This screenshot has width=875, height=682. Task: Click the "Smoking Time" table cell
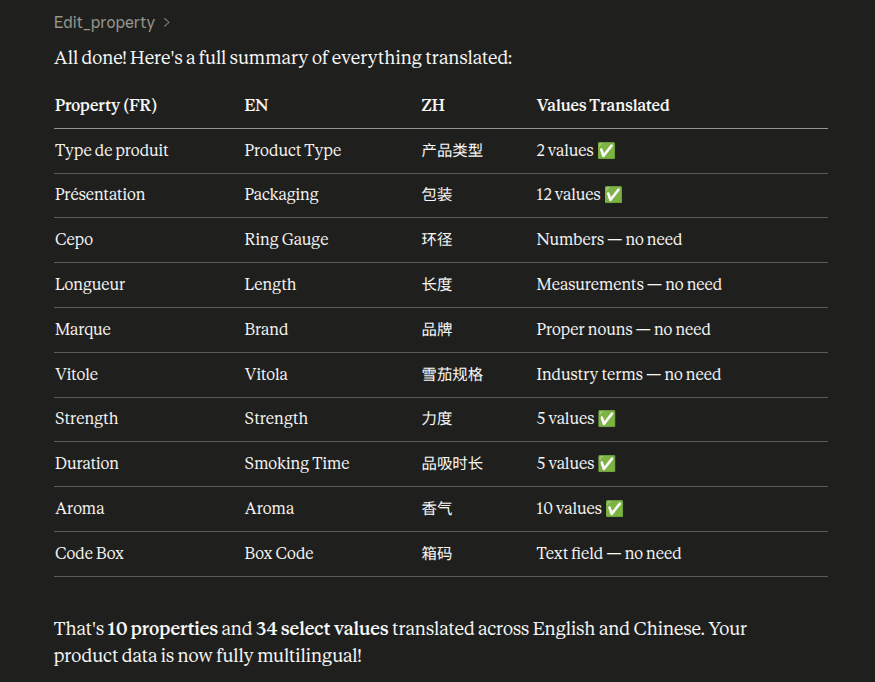(x=297, y=464)
